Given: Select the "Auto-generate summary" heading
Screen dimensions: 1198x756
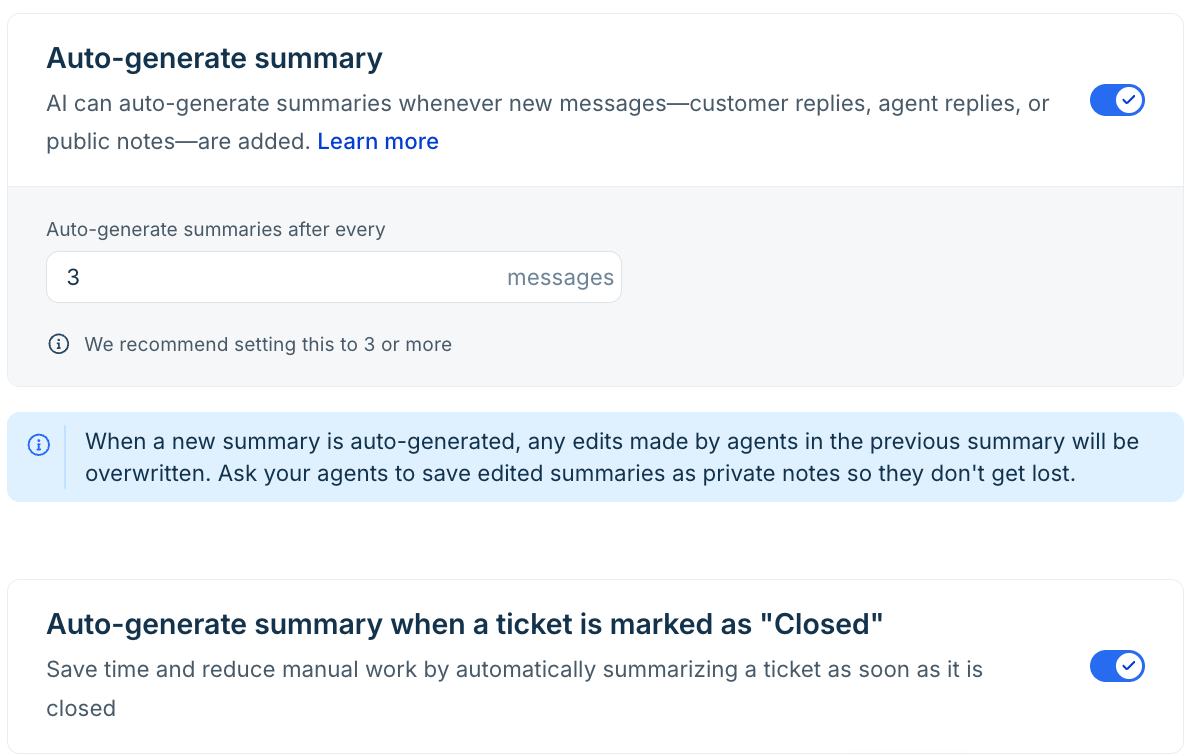Looking at the screenshot, I should [214, 59].
